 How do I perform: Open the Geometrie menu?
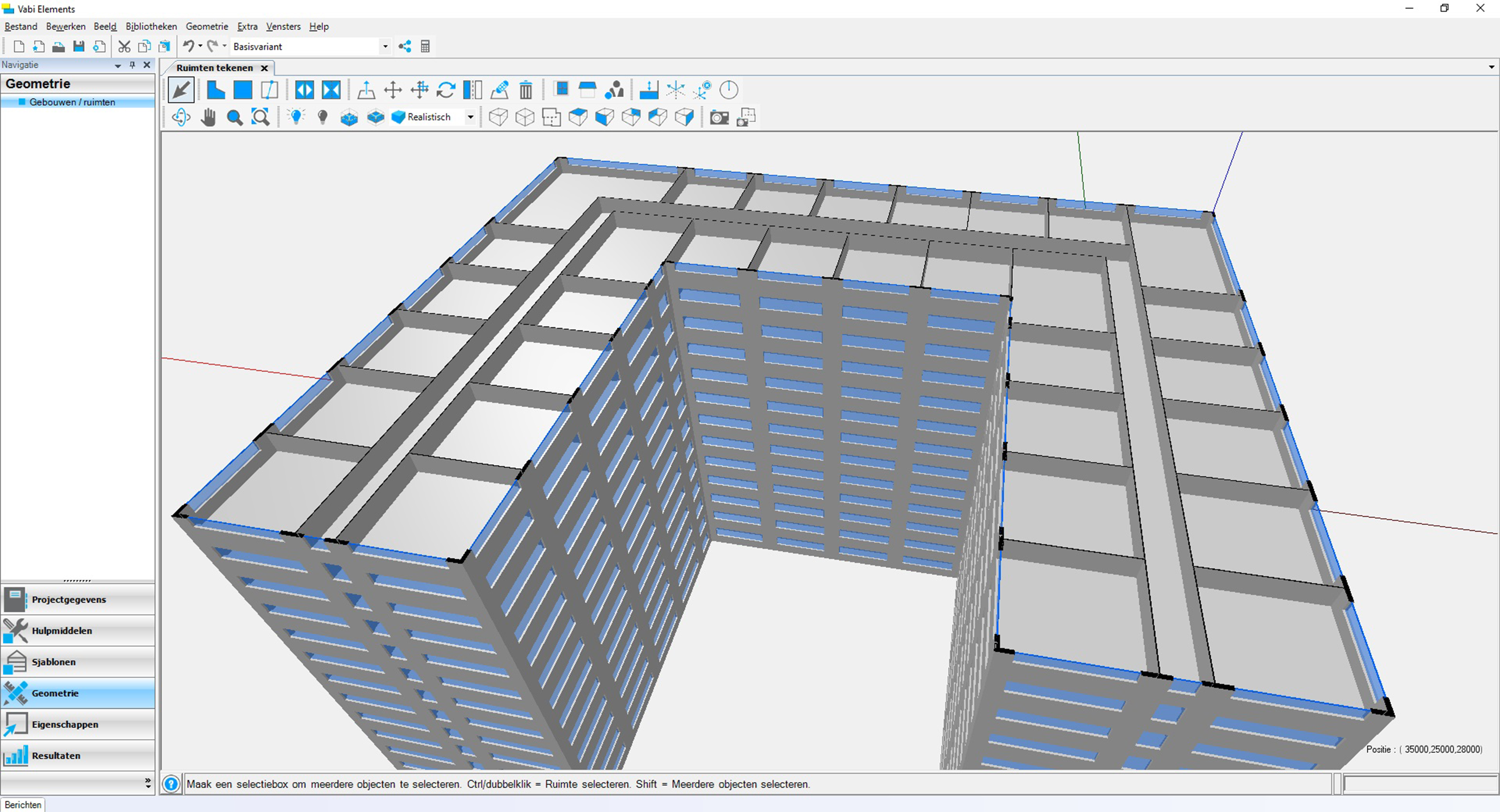[x=207, y=27]
